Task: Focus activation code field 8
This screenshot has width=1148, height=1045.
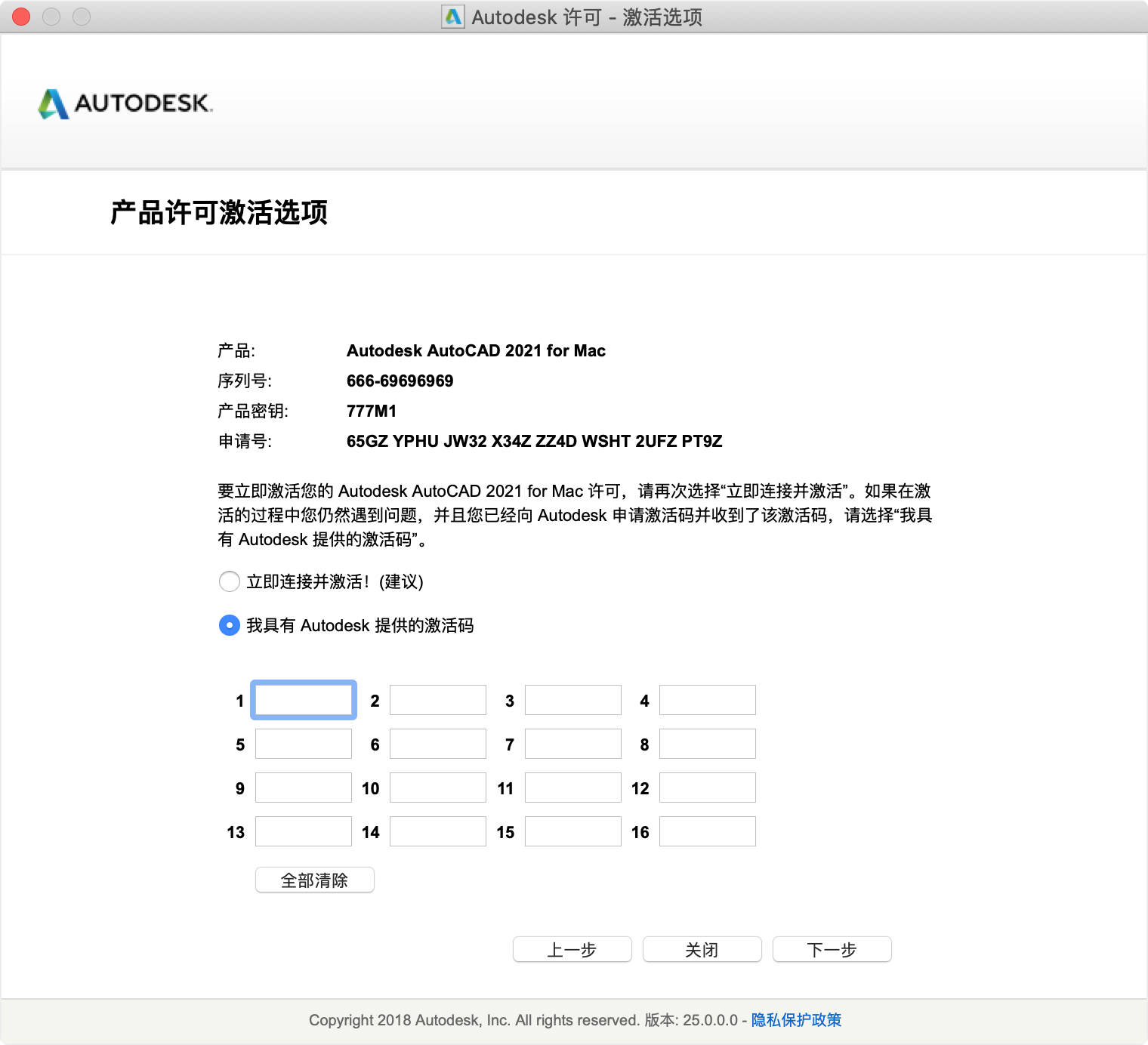Action: (x=708, y=744)
